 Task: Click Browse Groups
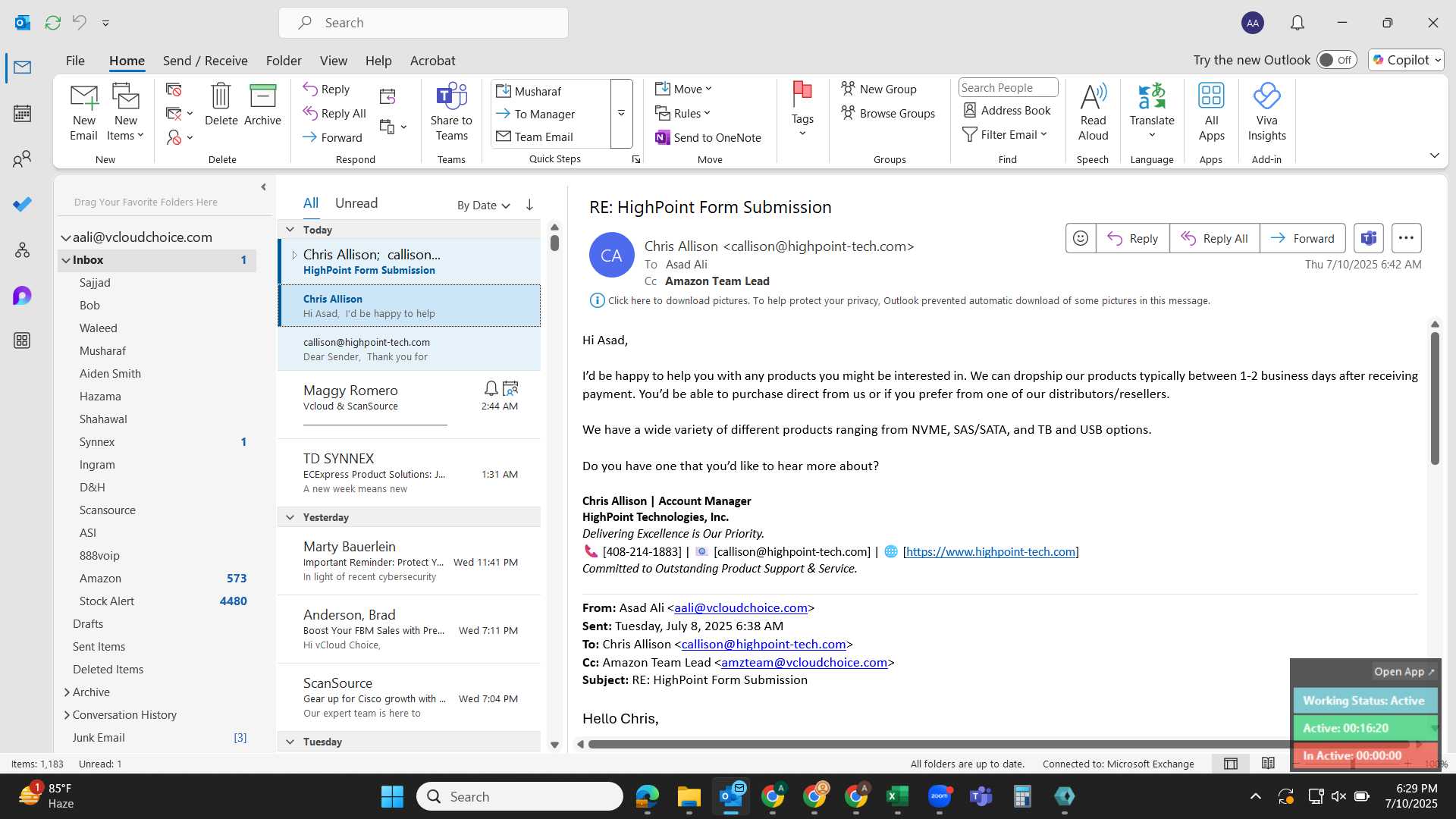(x=887, y=113)
